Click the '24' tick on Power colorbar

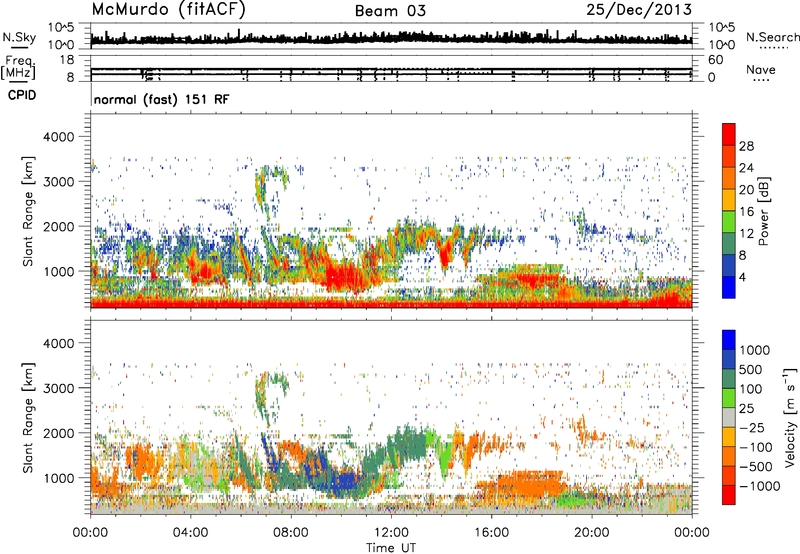coord(746,168)
